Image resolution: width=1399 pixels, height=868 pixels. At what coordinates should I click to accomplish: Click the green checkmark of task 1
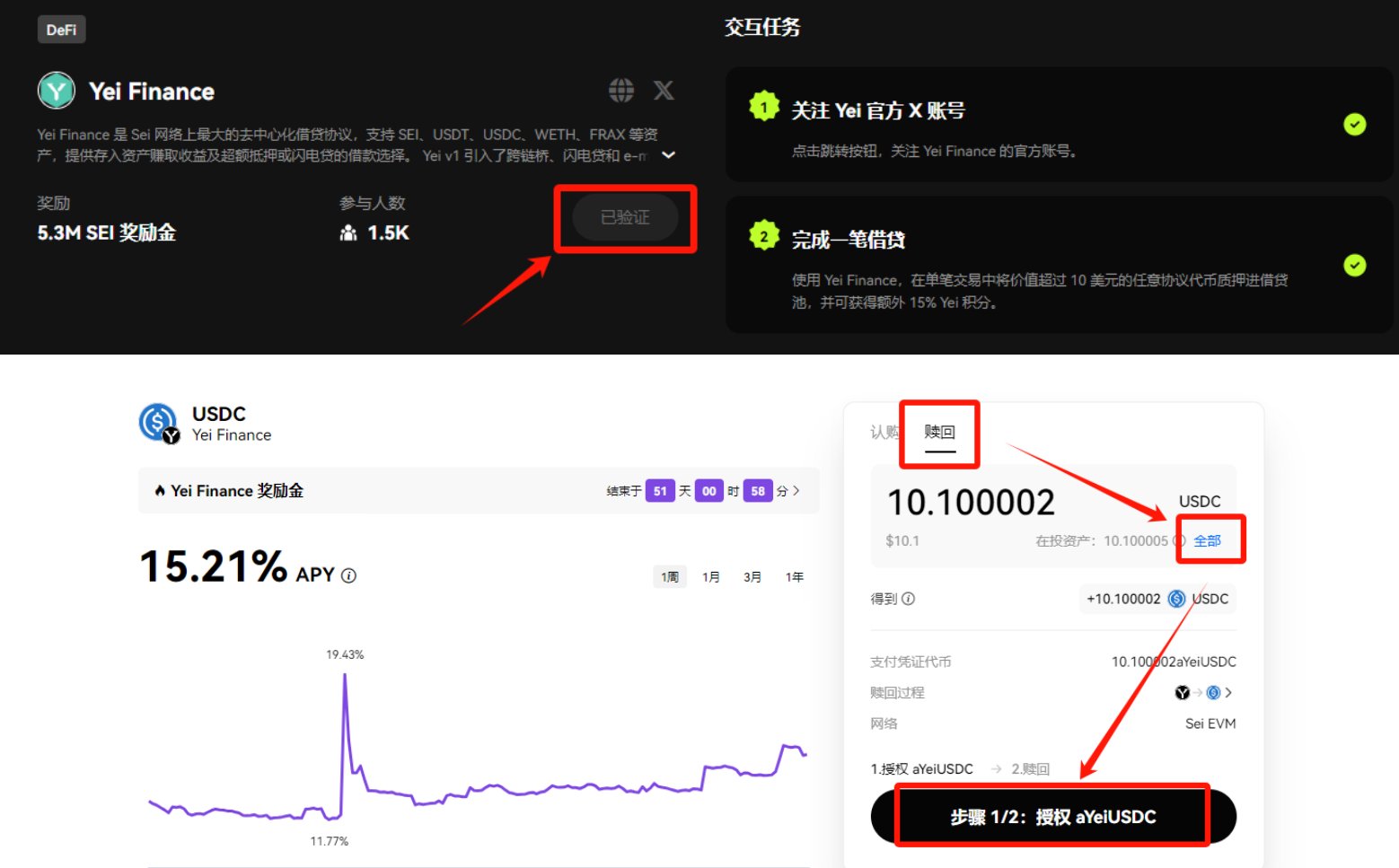pyautogui.click(x=1354, y=125)
